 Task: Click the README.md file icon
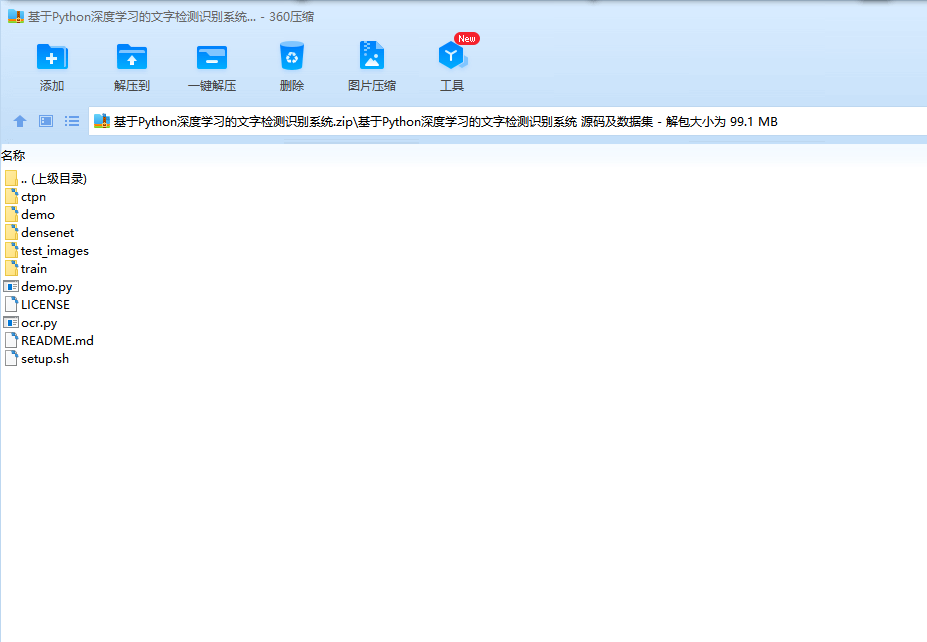tap(11, 341)
